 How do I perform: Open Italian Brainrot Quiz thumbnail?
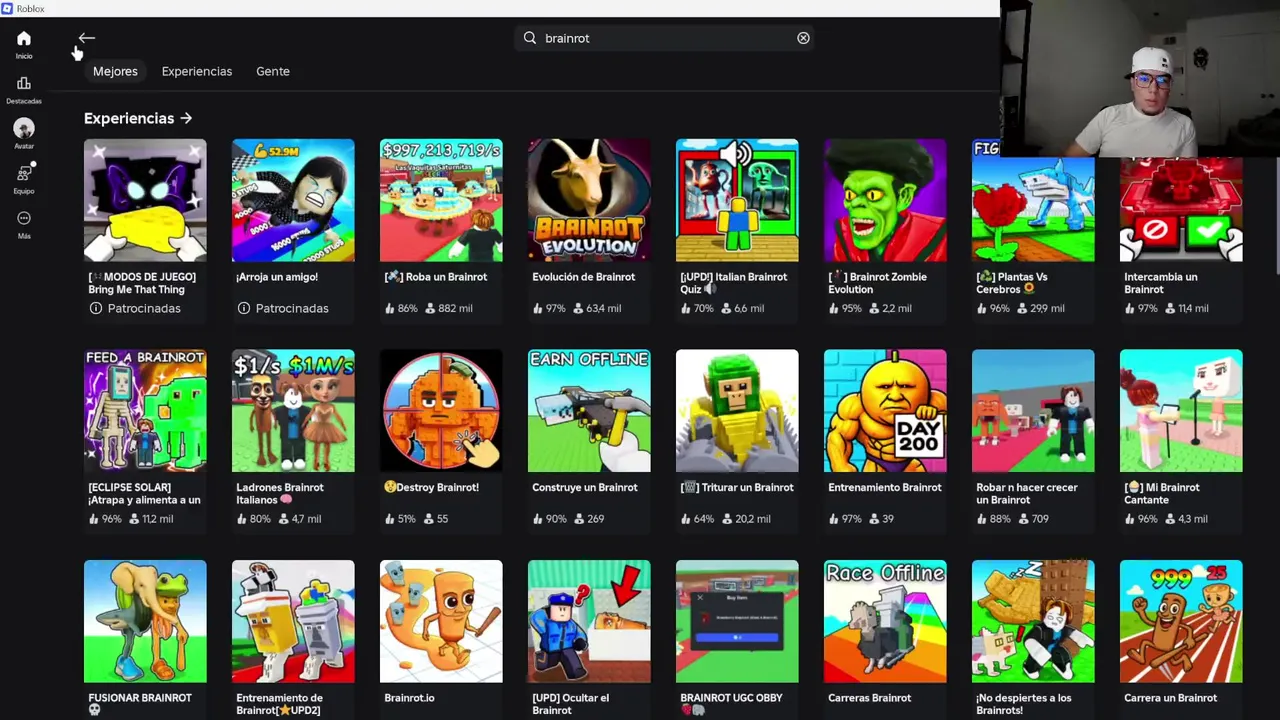(x=737, y=200)
